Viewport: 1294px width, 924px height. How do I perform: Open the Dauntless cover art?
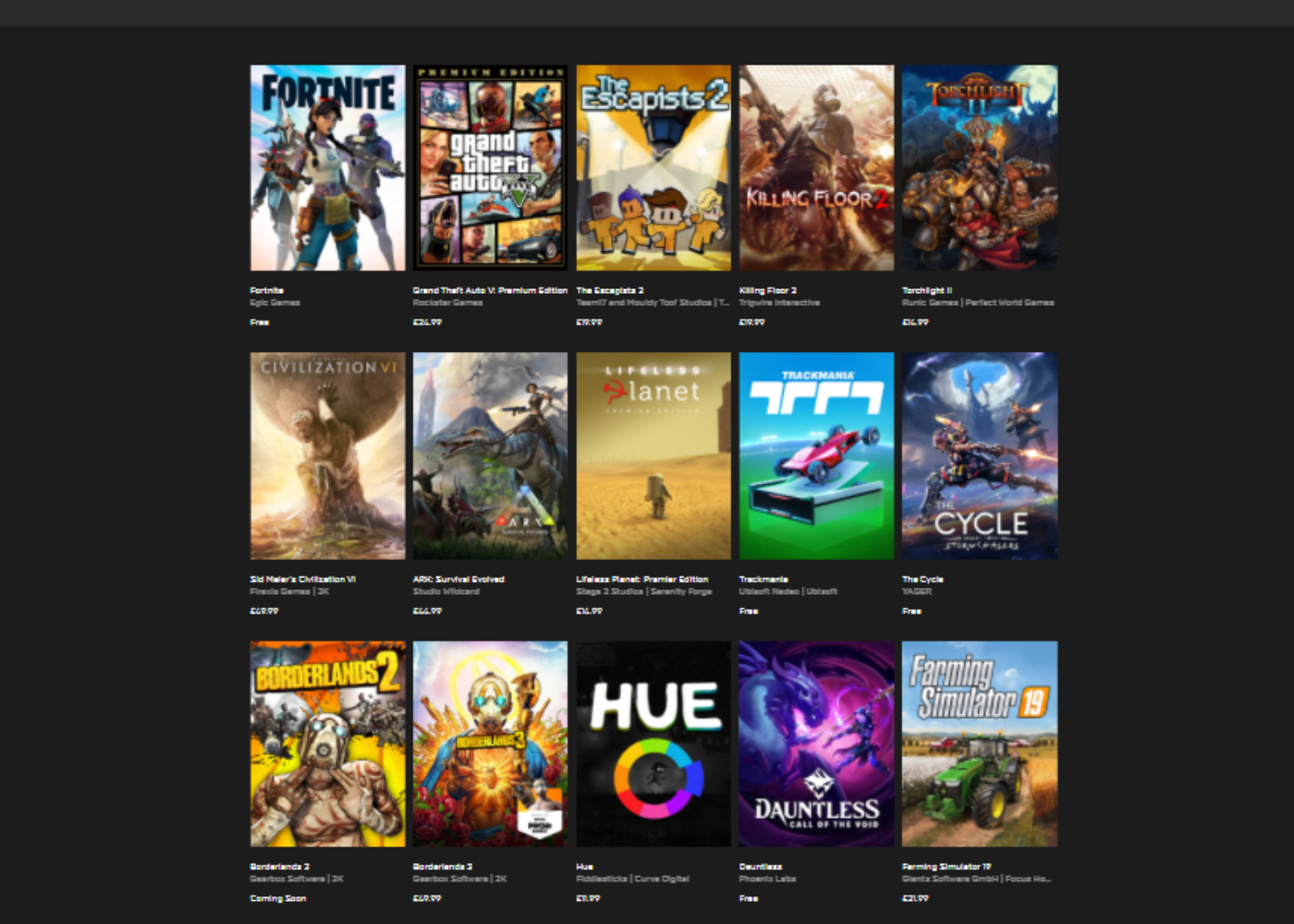(x=816, y=744)
